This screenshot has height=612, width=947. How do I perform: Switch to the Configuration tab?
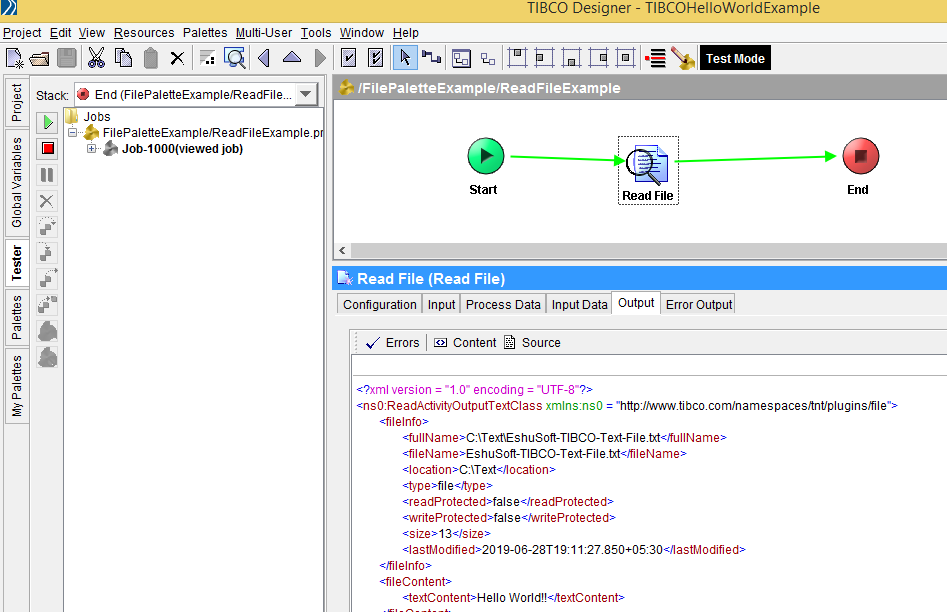coord(379,304)
